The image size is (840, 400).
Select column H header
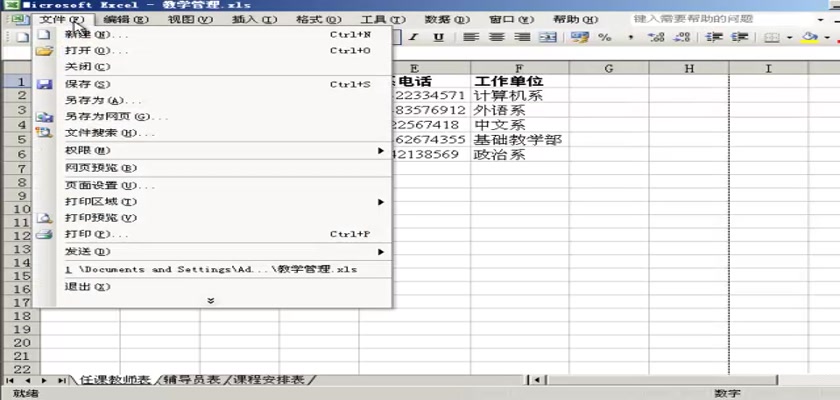689,68
